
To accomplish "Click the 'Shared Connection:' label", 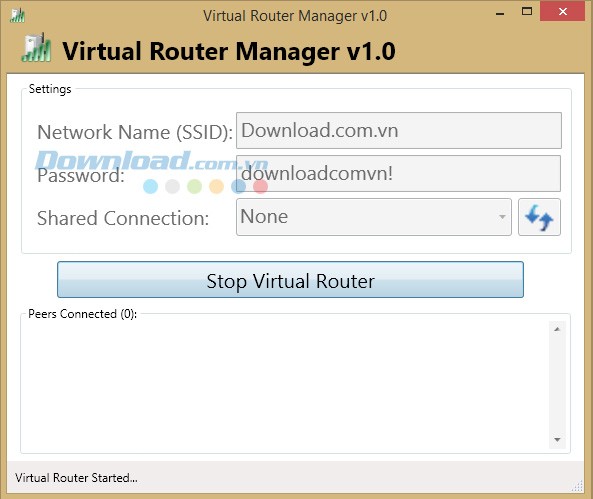I will [x=123, y=218].
